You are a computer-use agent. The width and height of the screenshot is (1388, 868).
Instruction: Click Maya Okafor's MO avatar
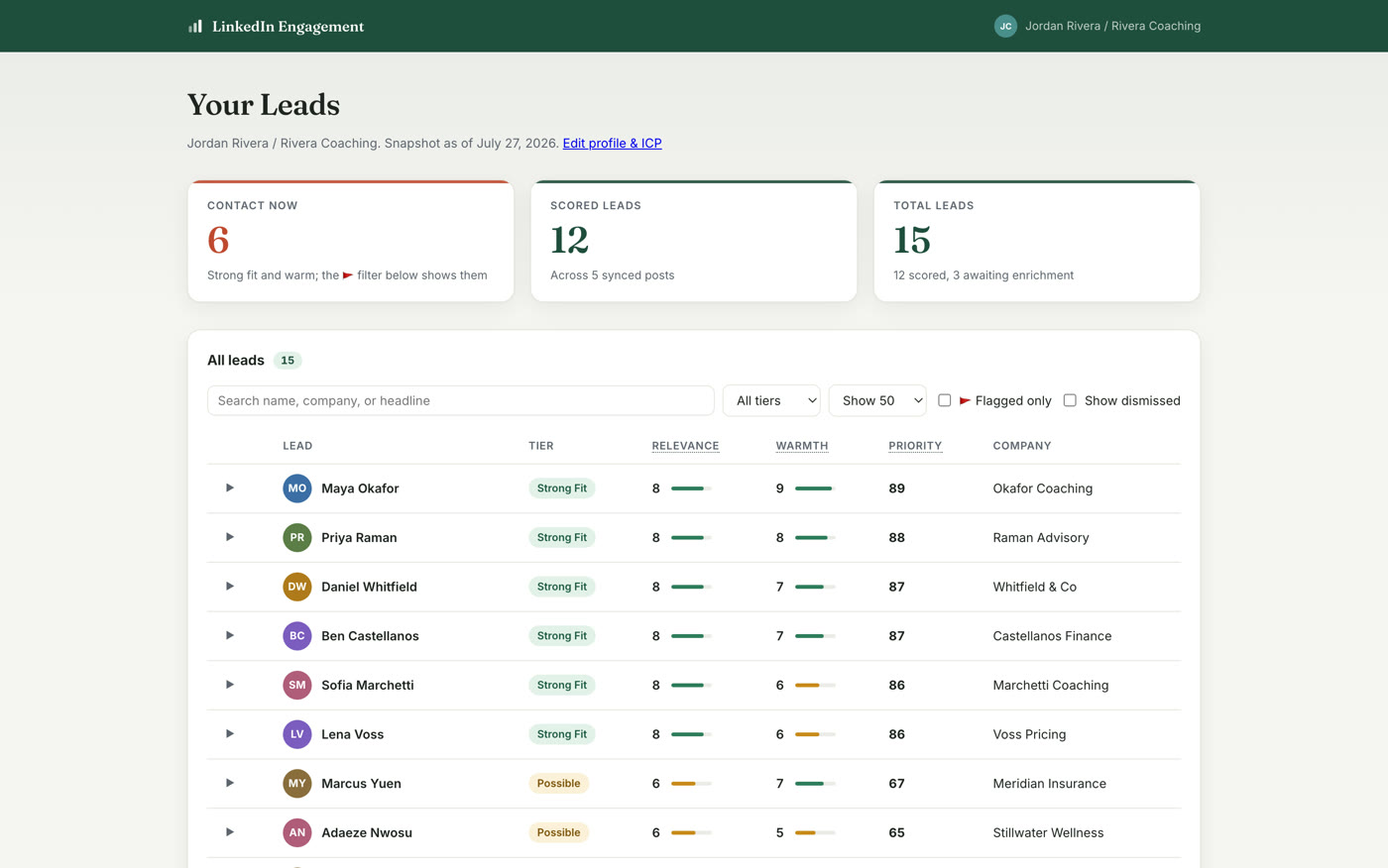click(297, 488)
